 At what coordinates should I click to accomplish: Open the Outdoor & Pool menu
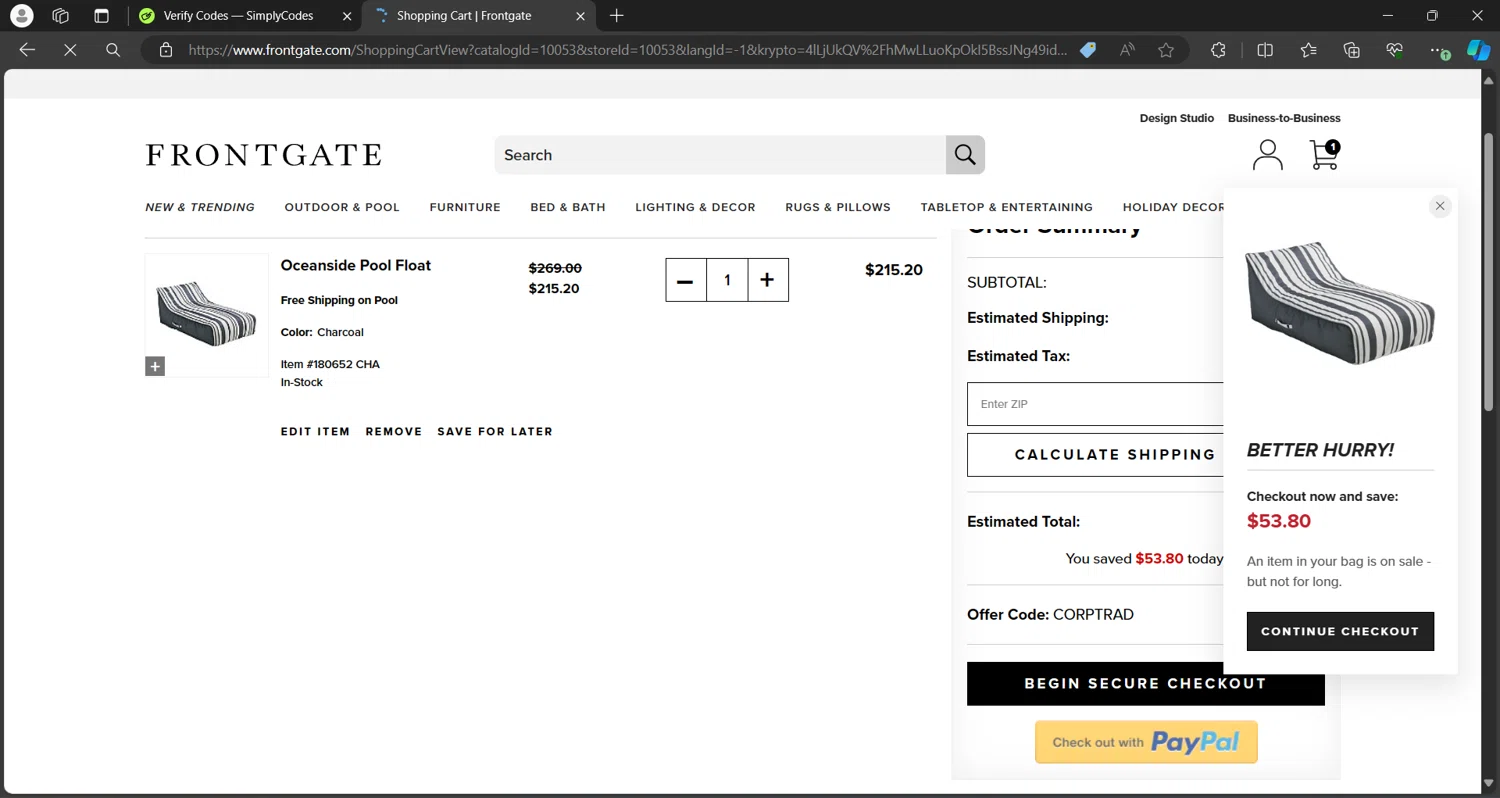click(342, 207)
